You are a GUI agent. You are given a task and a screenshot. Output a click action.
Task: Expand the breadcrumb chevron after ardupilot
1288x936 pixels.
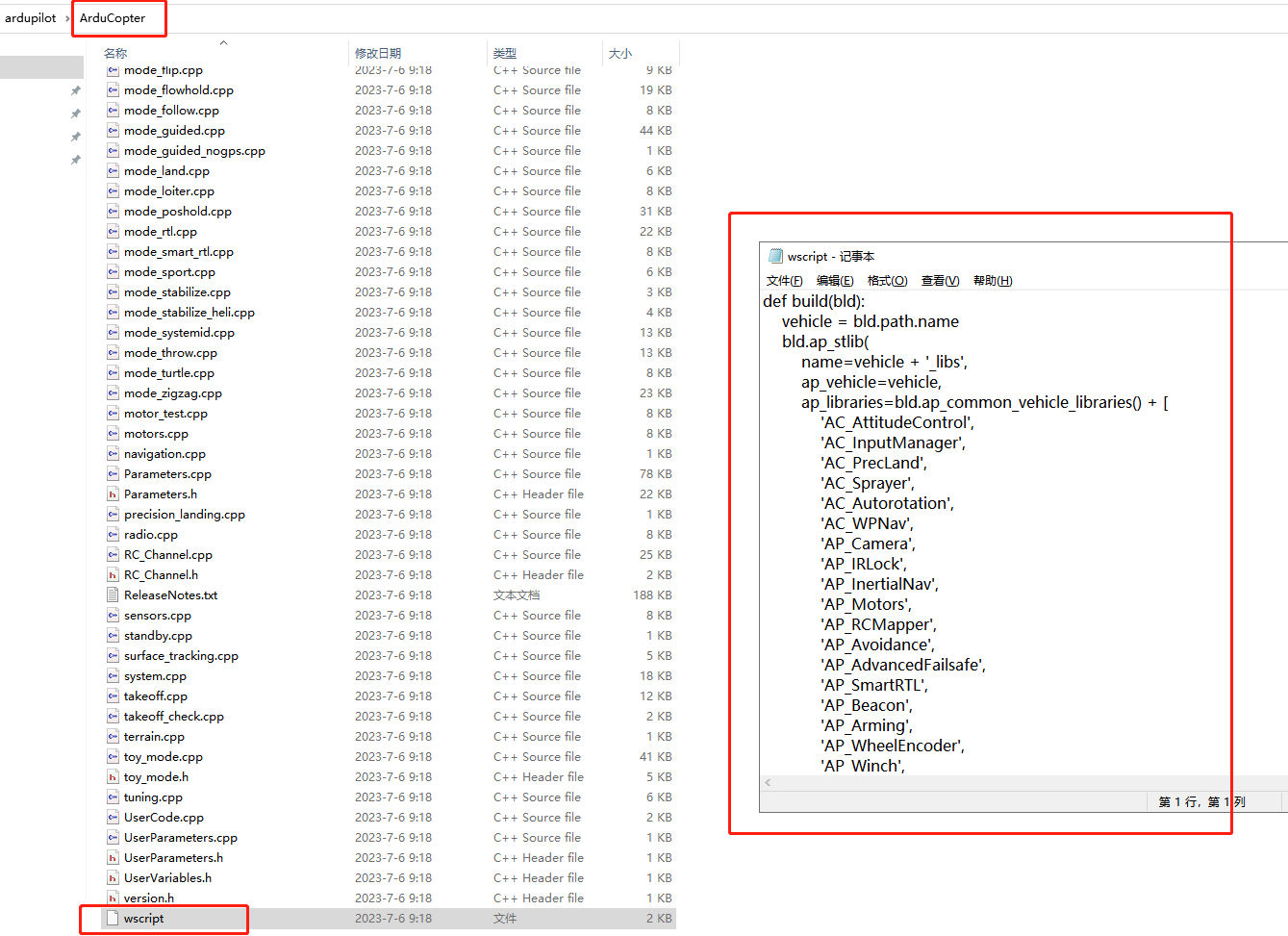pos(68,18)
